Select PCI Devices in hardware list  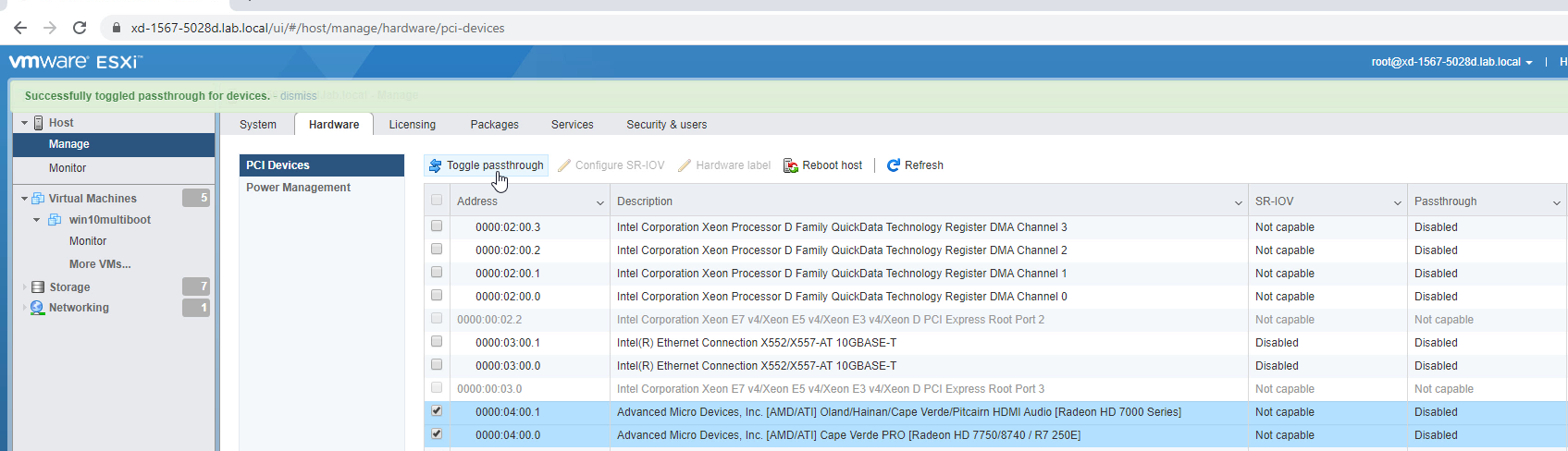322,165
